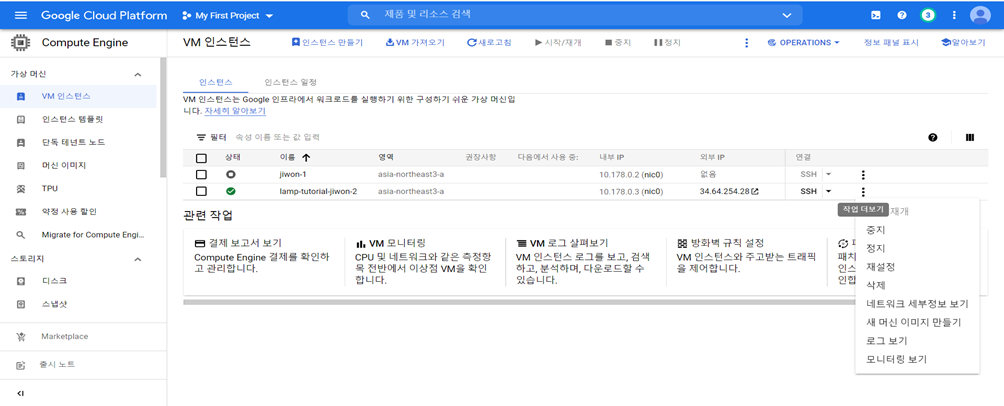Click VM 가져오기 button

[415, 43]
